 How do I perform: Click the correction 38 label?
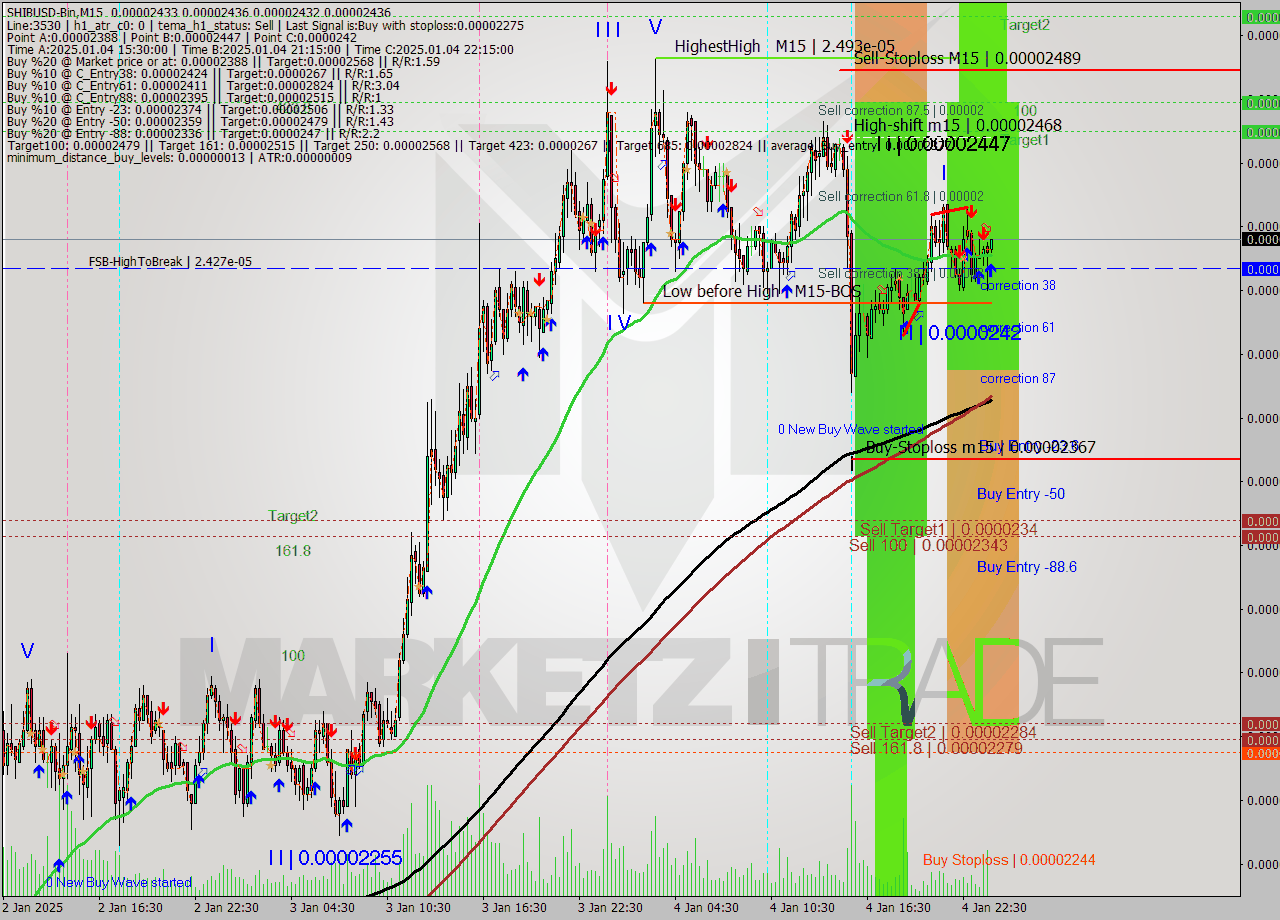tap(1018, 286)
